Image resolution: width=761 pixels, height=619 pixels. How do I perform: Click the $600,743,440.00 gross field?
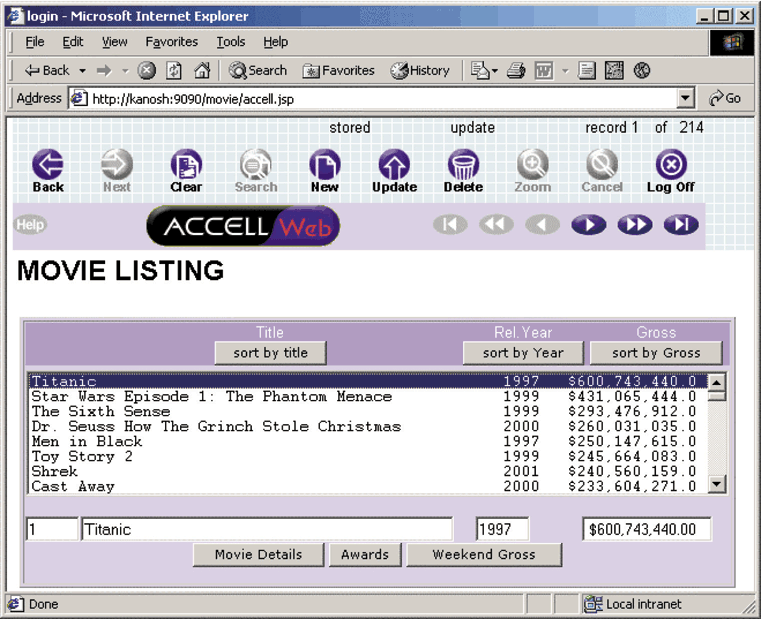coord(646,529)
